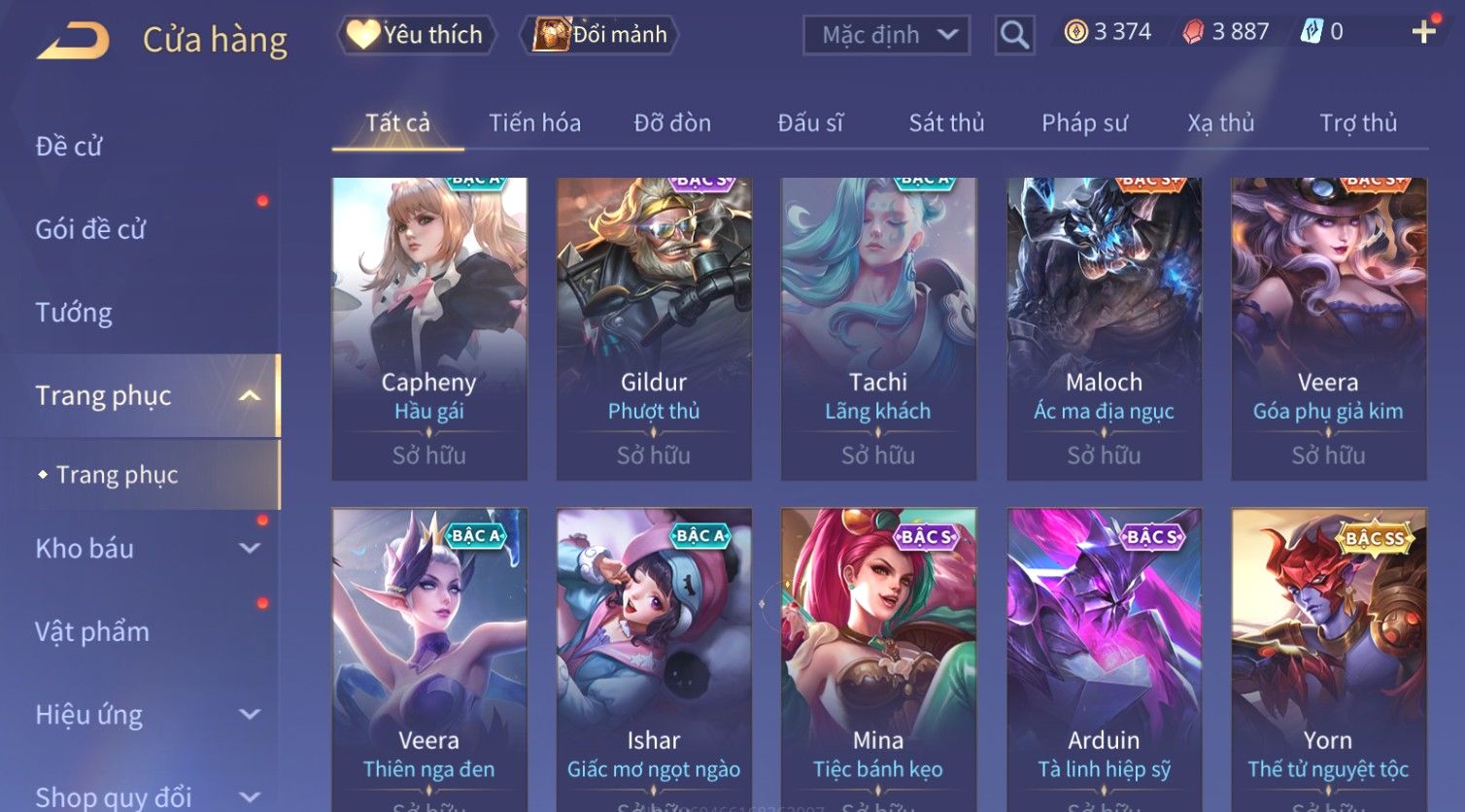Expand the Kho báu sidebar section
Screen dimensions: 1465x812
point(250,548)
